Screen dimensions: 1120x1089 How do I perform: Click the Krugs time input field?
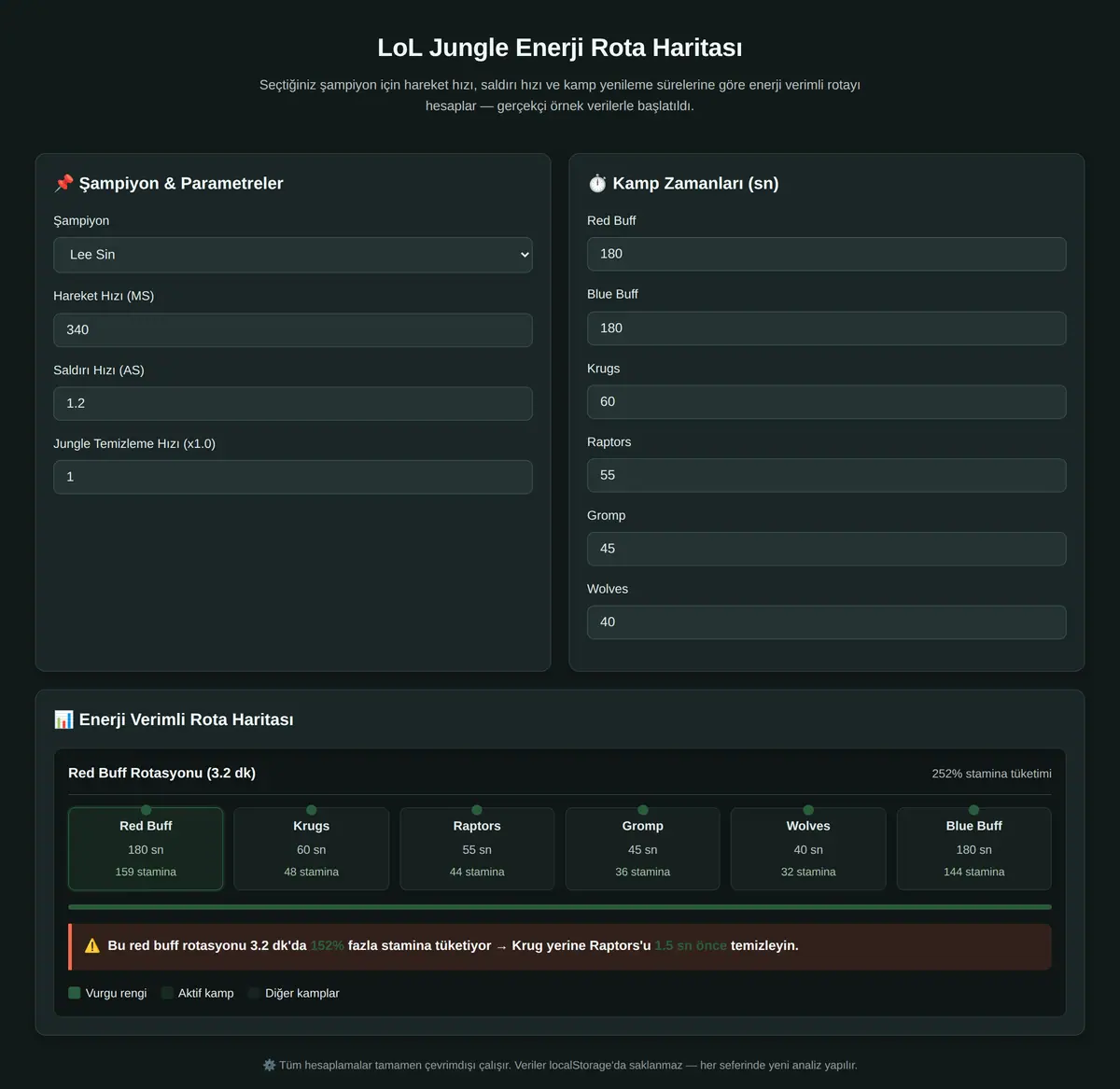(827, 401)
